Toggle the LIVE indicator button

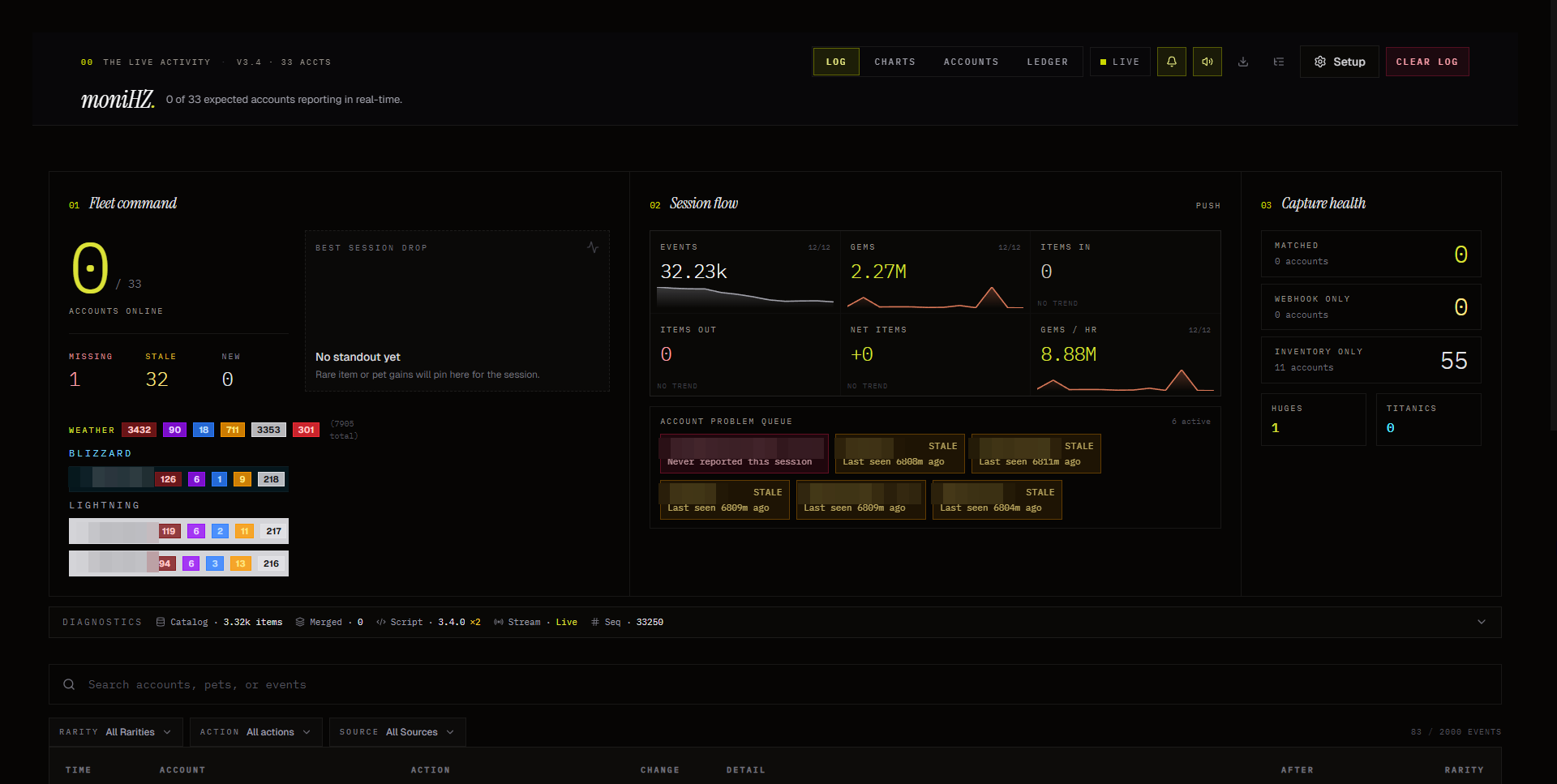coord(1120,62)
